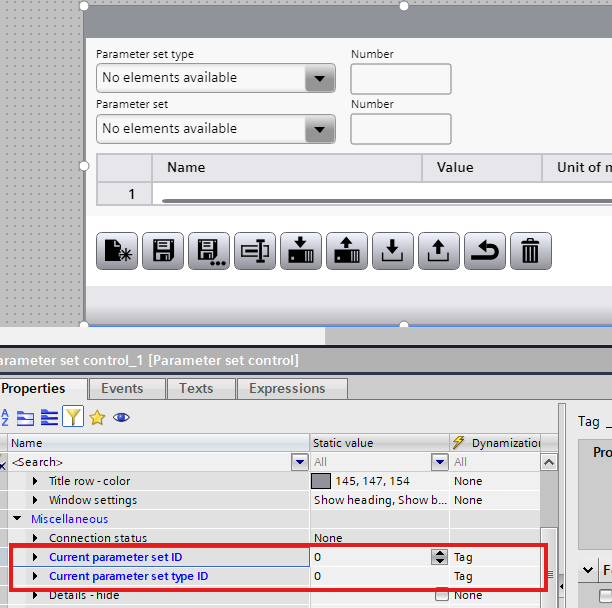Click the yellow star favorites icon

tap(97, 418)
